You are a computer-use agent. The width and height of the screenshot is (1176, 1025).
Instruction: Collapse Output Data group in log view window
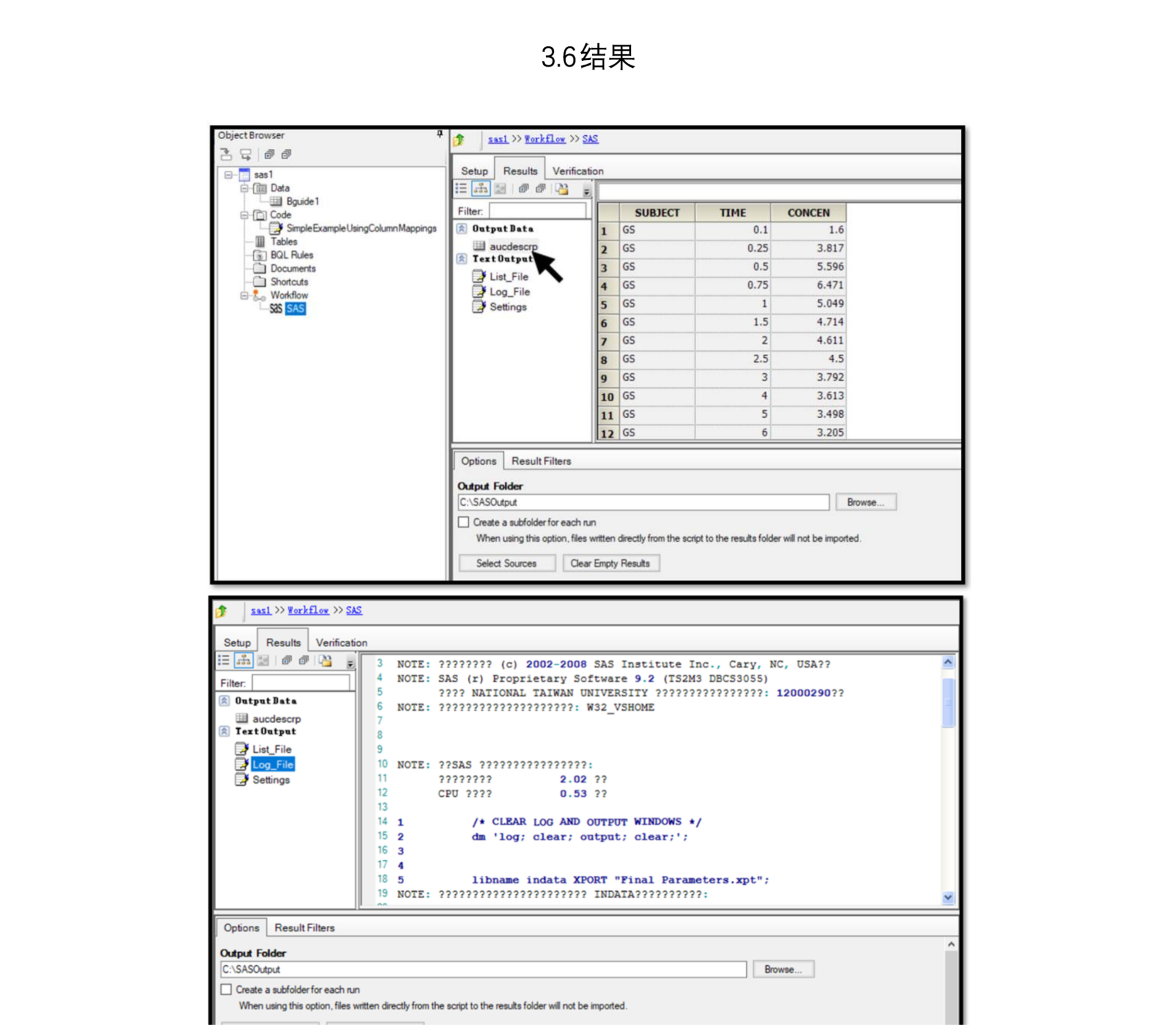[x=225, y=701]
